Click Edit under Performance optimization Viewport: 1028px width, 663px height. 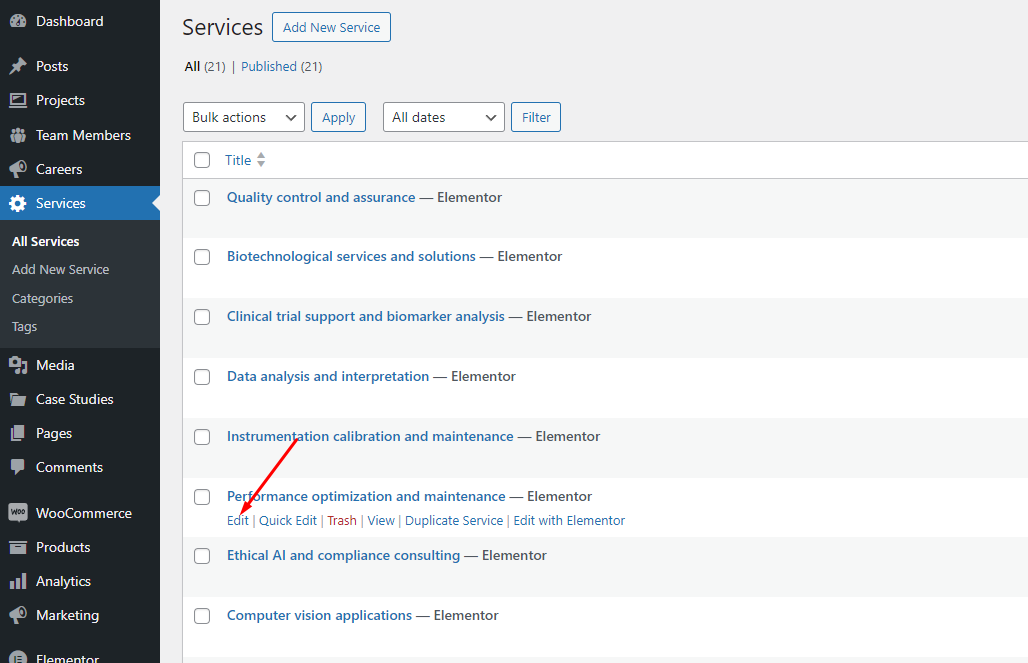tap(238, 520)
